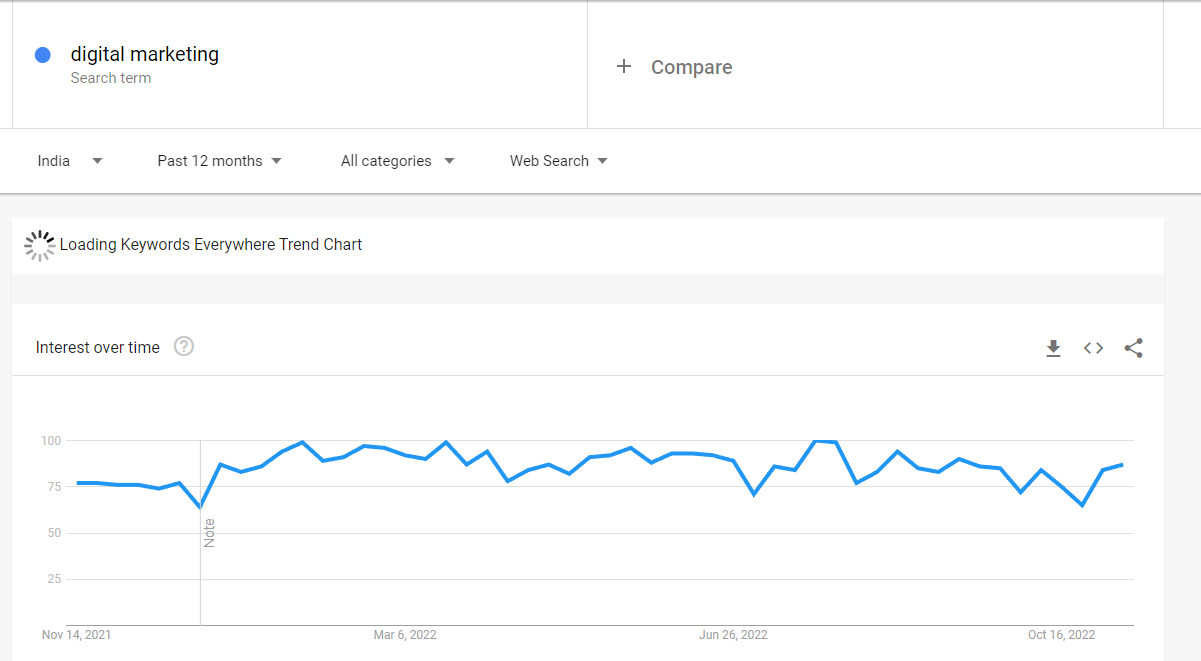Screen dimensions: 1201x661
Task: Click the Loading Keywords Everywhere Trend Chart text
Action: (x=211, y=244)
